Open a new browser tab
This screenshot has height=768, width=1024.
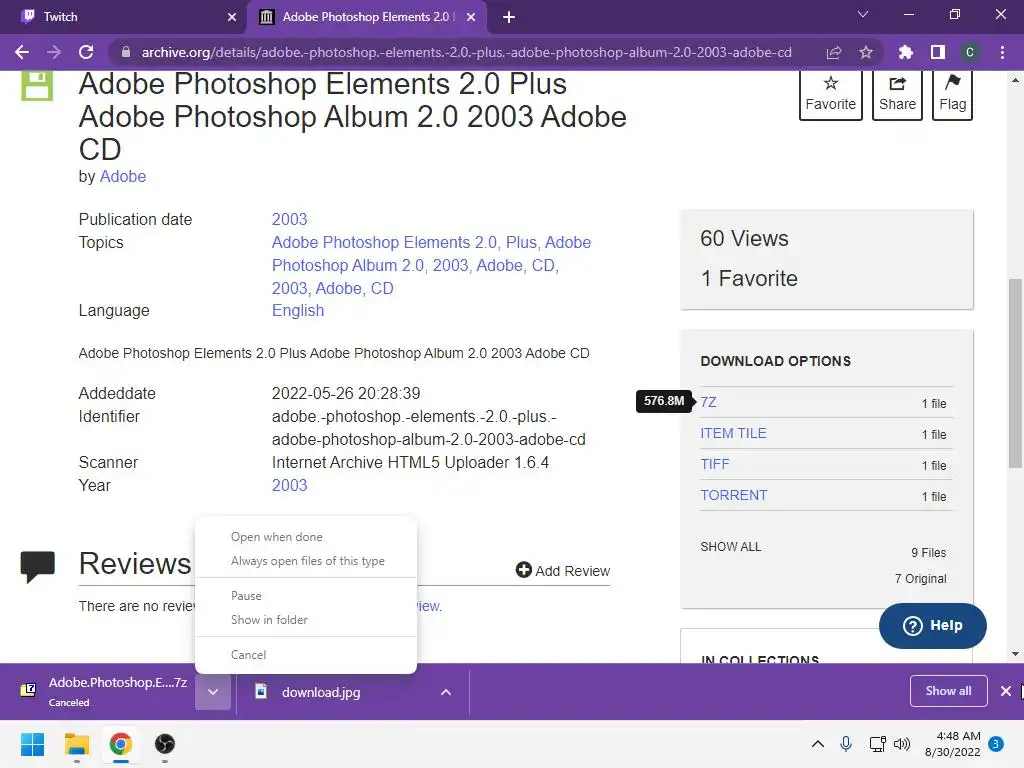coord(509,17)
